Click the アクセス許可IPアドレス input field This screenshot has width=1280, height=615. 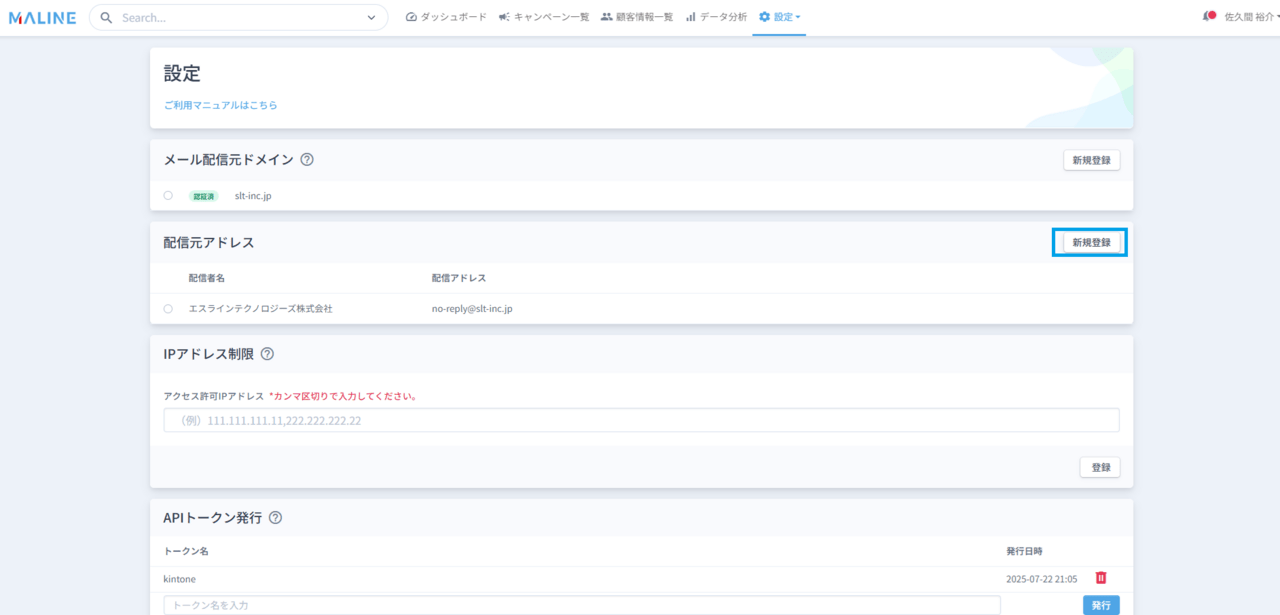pyautogui.click(x=641, y=421)
